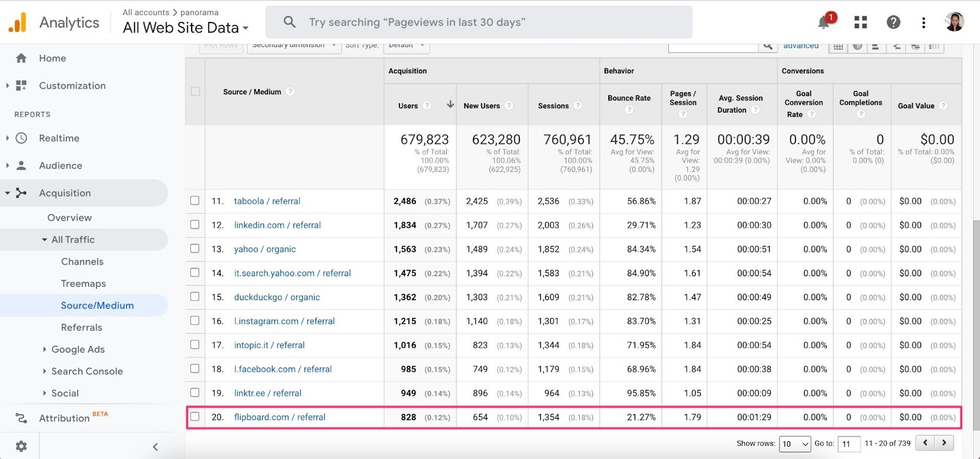Open the three-dot more options menu
Viewport: 980px width, 459px height.
coord(923,22)
